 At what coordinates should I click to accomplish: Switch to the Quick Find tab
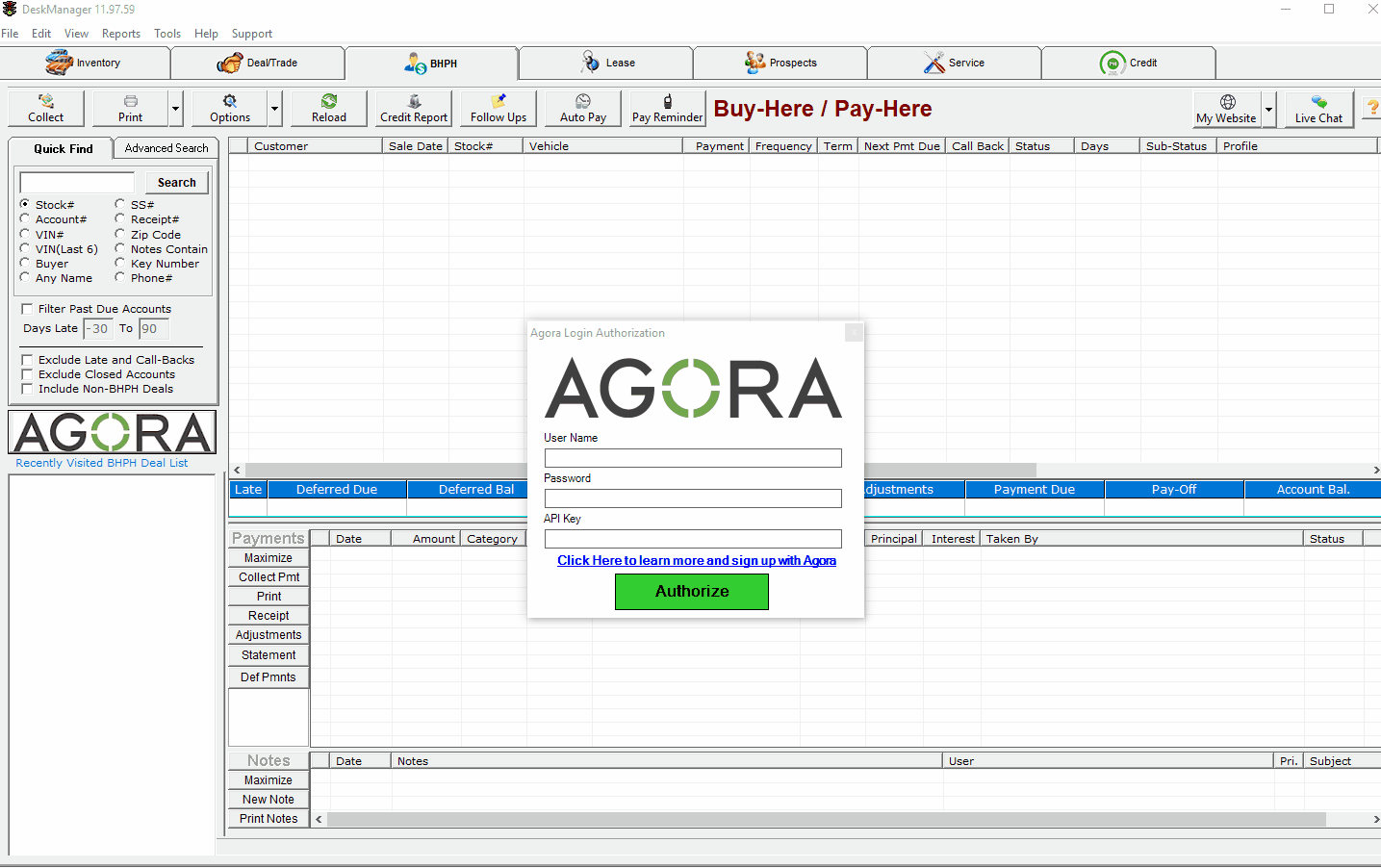click(63, 148)
